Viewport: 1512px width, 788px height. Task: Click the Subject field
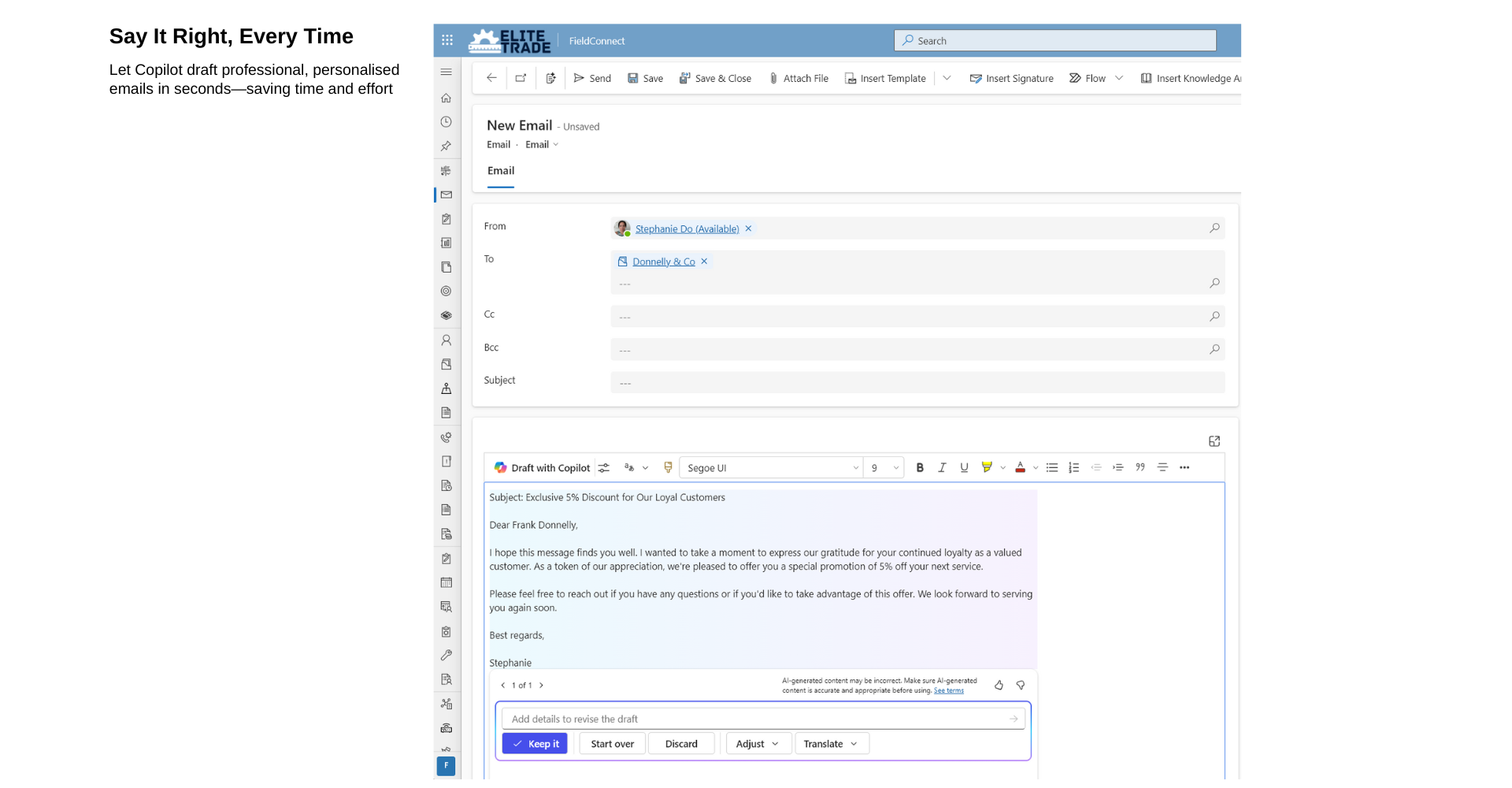pyautogui.click(x=917, y=382)
